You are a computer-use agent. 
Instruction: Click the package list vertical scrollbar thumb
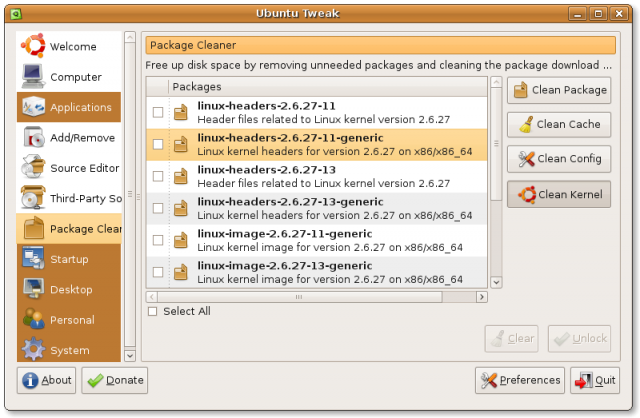click(496, 144)
